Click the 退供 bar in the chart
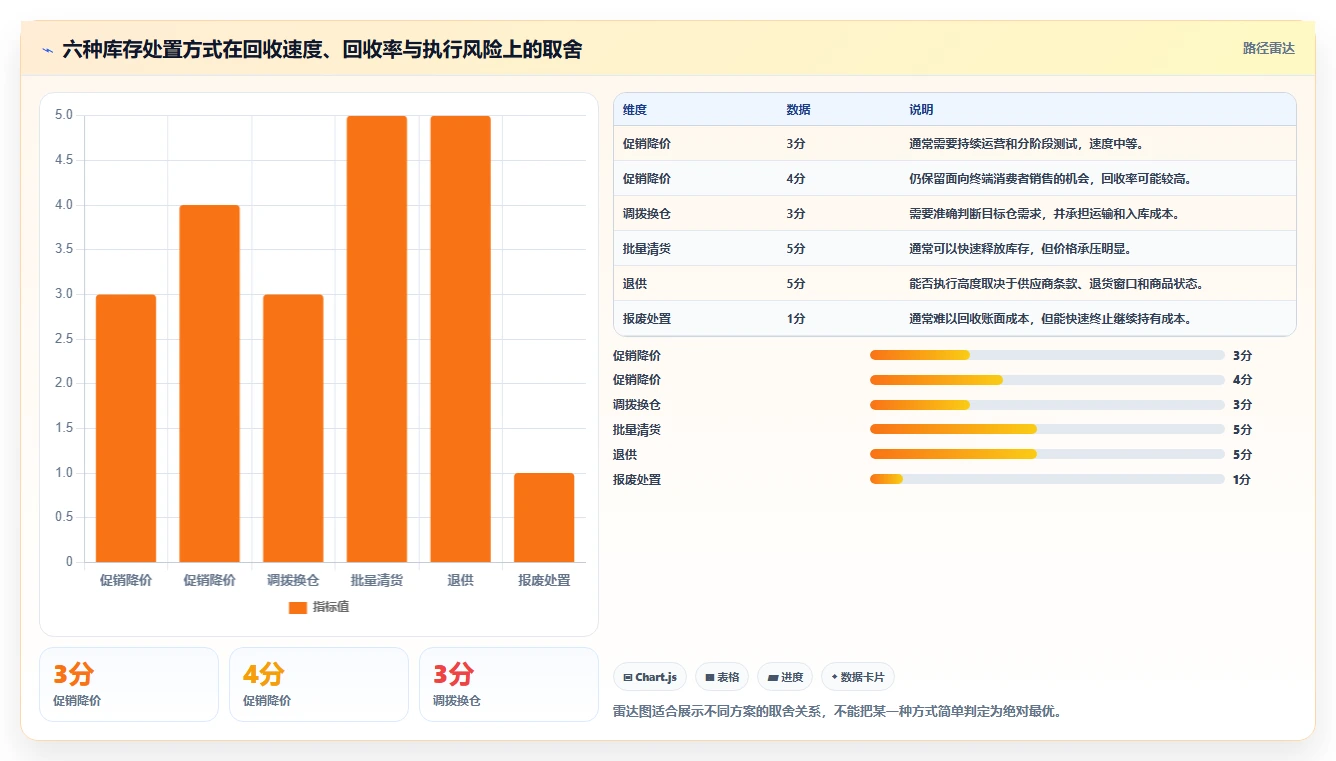Image resolution: width=1336 pixels, height=761 pixels. tap(461, 339)
